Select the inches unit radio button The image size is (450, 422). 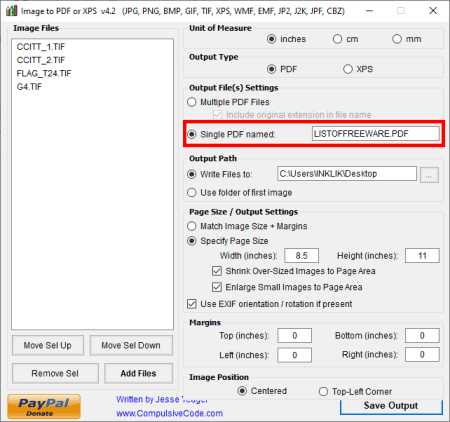point(272,39)
